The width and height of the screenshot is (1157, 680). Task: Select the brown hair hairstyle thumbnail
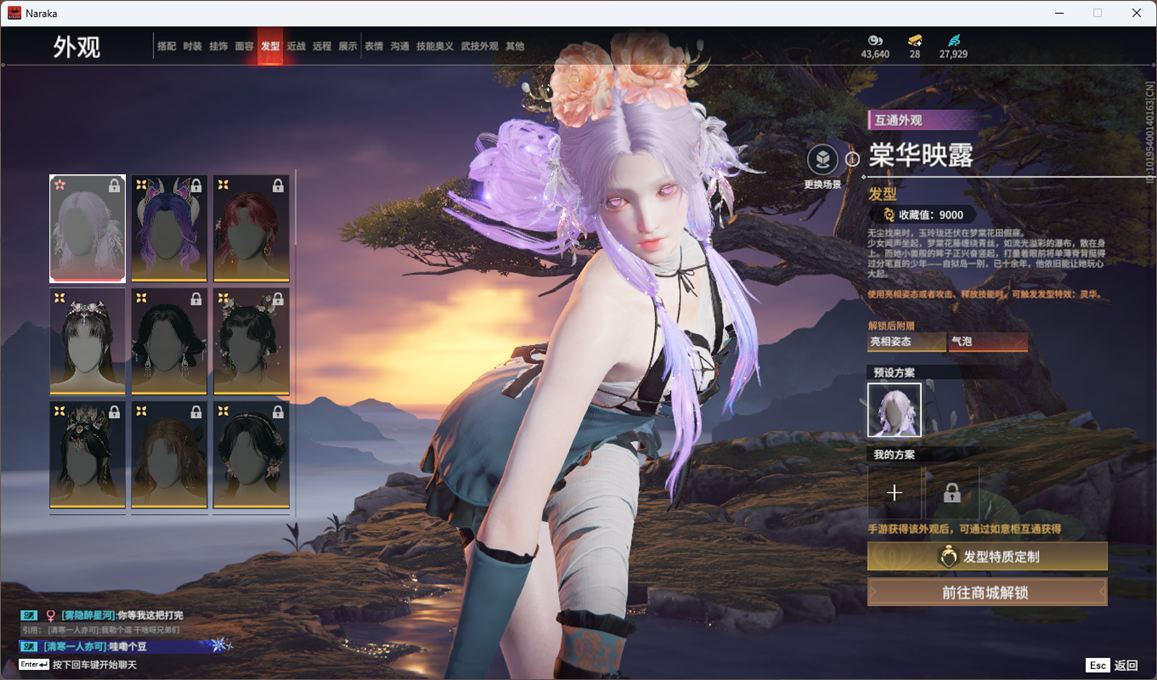tap(169, 454)
